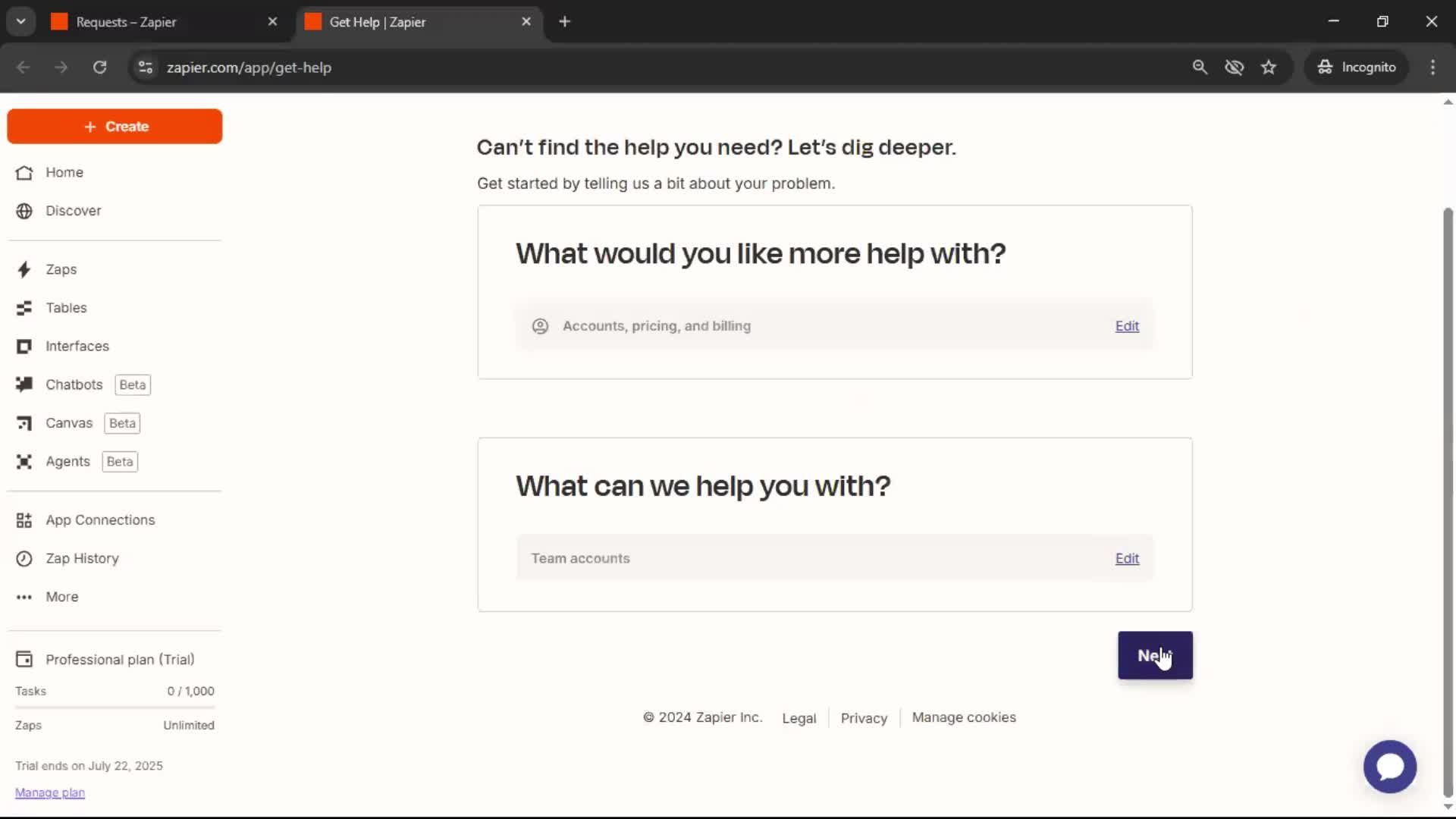
Task: Click the More ellipsis icon
Action: coord(24,598)
